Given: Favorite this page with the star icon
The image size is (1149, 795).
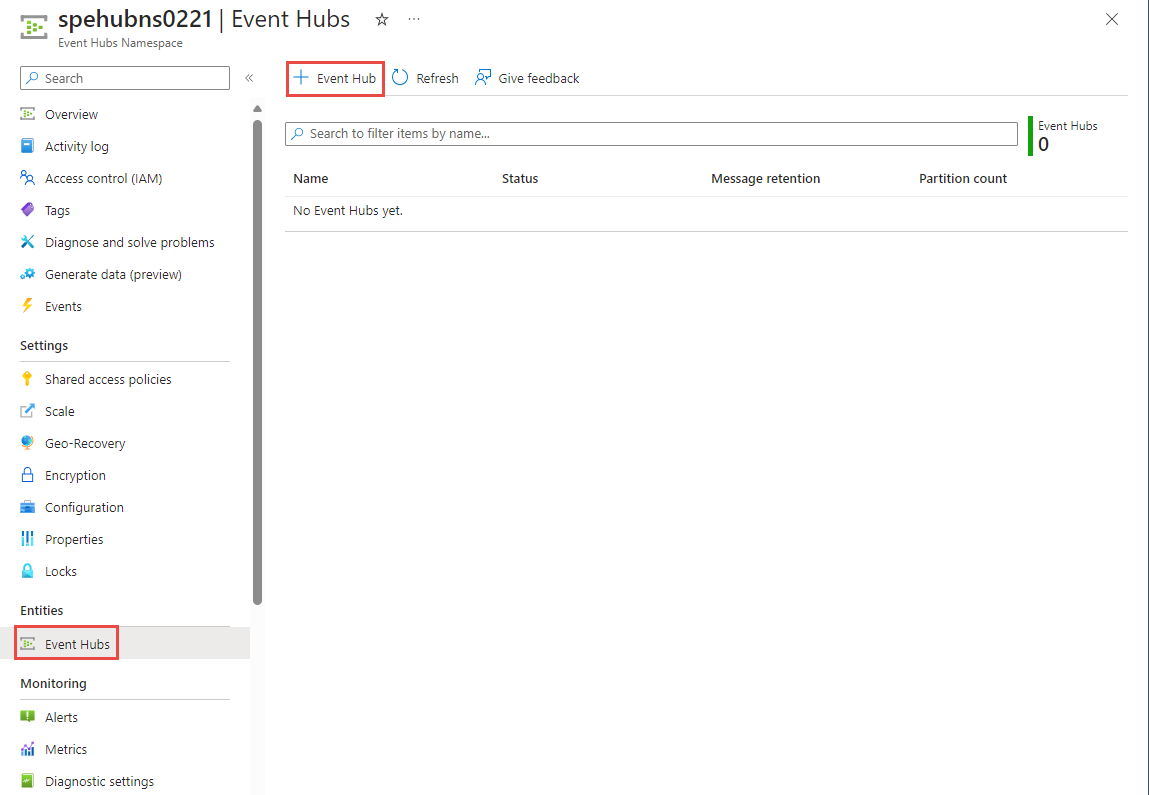Looking at the screenshot, I should click(382, 20).
